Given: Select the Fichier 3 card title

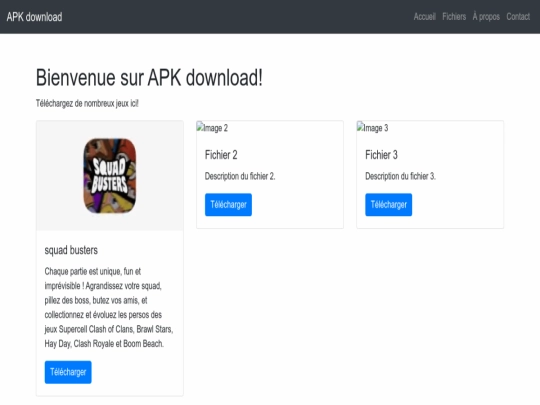Looking at the screenshot, I should (381, 155).
